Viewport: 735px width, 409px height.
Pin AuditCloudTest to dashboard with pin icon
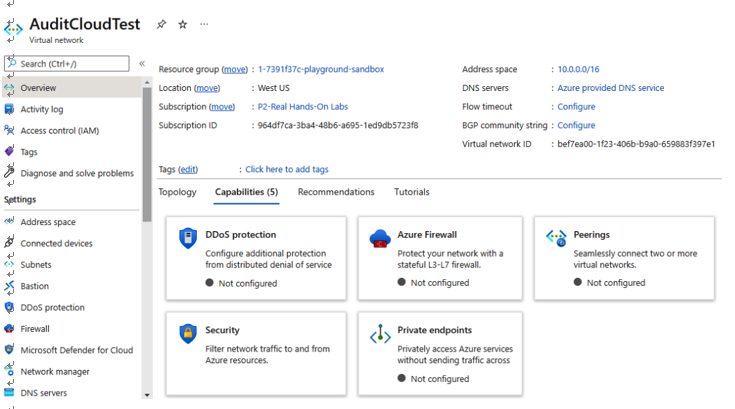pyautogui.click(x=161, y=24)
